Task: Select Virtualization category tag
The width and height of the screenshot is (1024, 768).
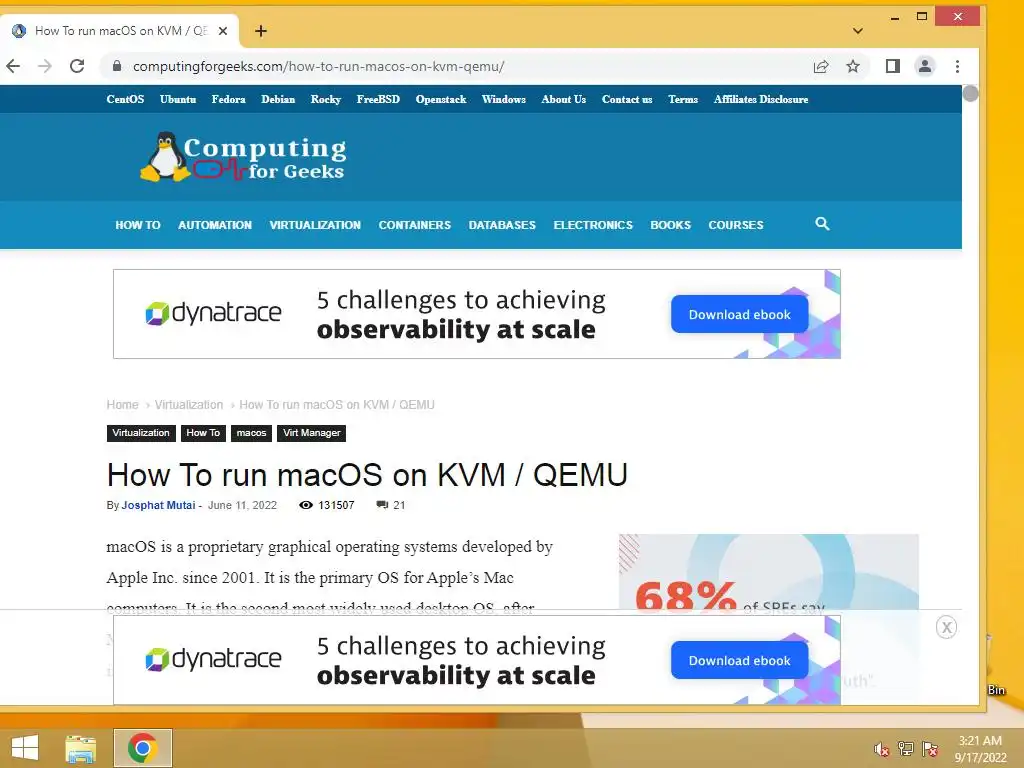Action: coord(141,433)
